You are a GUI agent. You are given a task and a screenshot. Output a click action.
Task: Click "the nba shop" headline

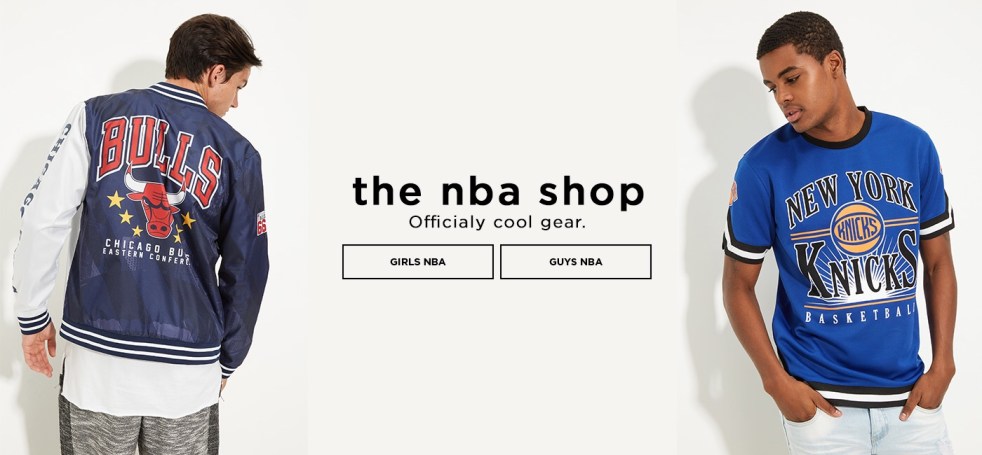(x=498, y=192)
